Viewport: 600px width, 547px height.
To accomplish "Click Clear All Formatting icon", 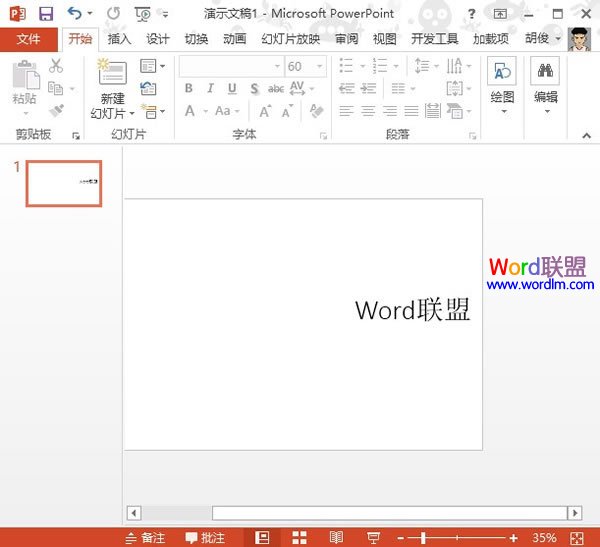I will tap(316, 111).
